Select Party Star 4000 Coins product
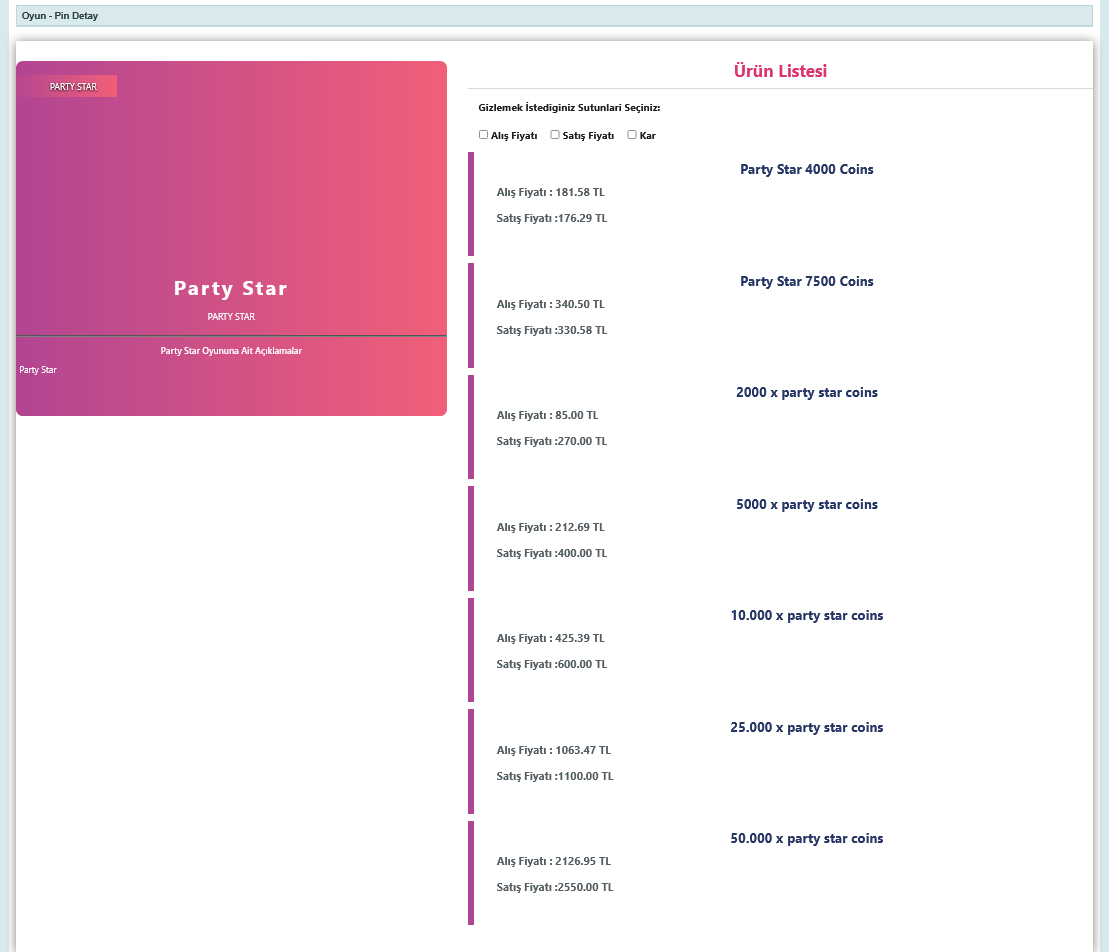 (806, 170)
